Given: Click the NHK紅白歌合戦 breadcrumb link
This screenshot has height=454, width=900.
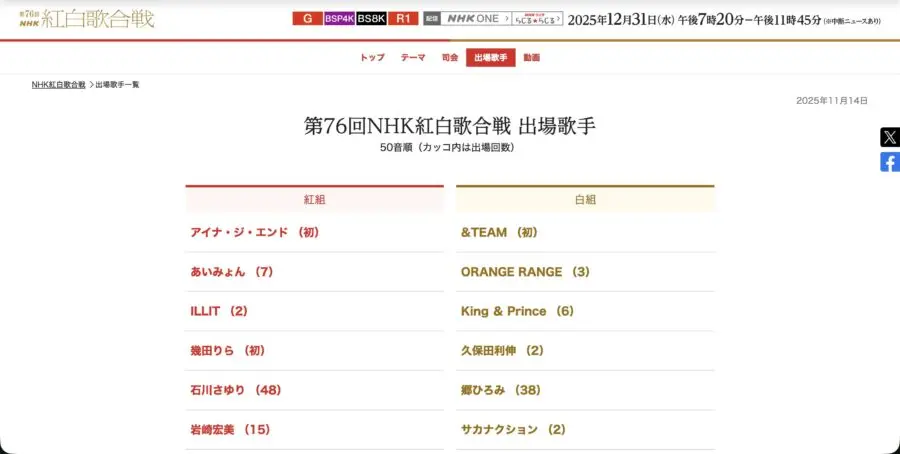Looking at the screenshot, I should [x=58, y=85].
